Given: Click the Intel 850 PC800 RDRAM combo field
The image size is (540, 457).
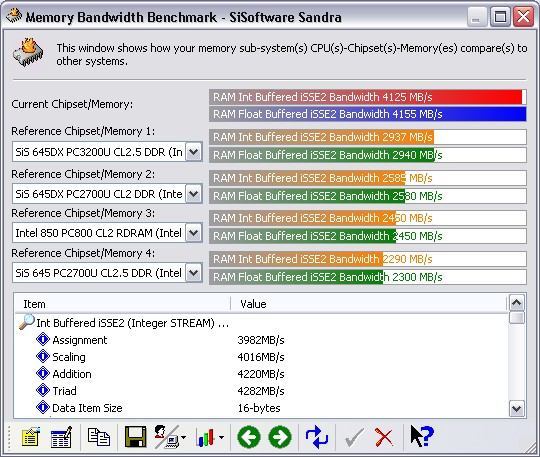Looking at the screenshot, I should click(x=107, y=233).
